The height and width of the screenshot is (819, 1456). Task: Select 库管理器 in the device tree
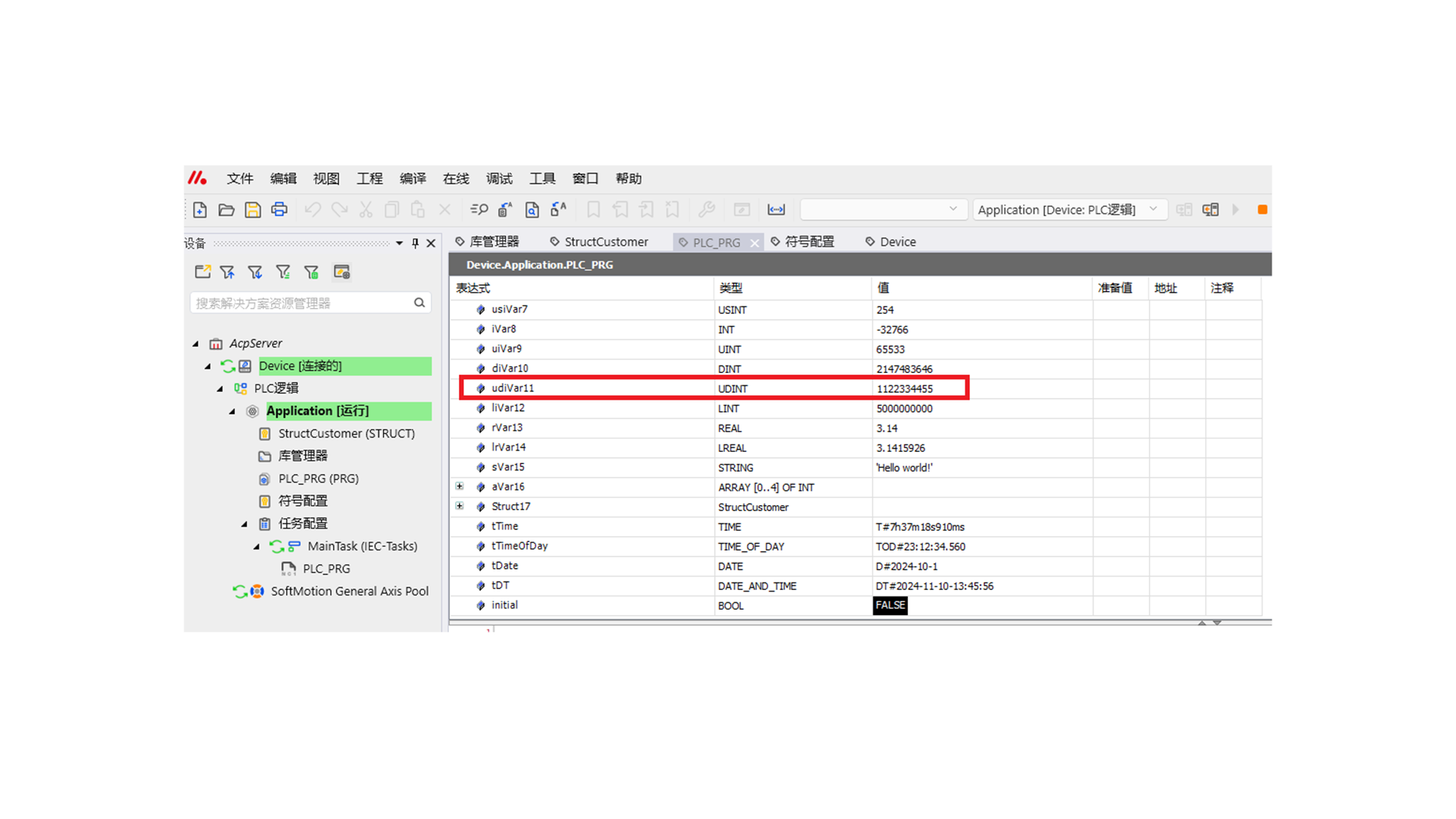[x=303, y=456]
